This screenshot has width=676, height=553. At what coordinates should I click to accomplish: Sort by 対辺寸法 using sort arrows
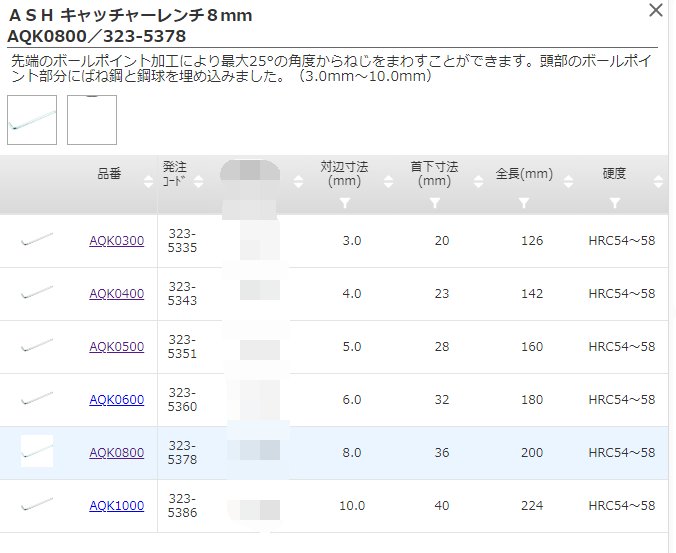387,181
